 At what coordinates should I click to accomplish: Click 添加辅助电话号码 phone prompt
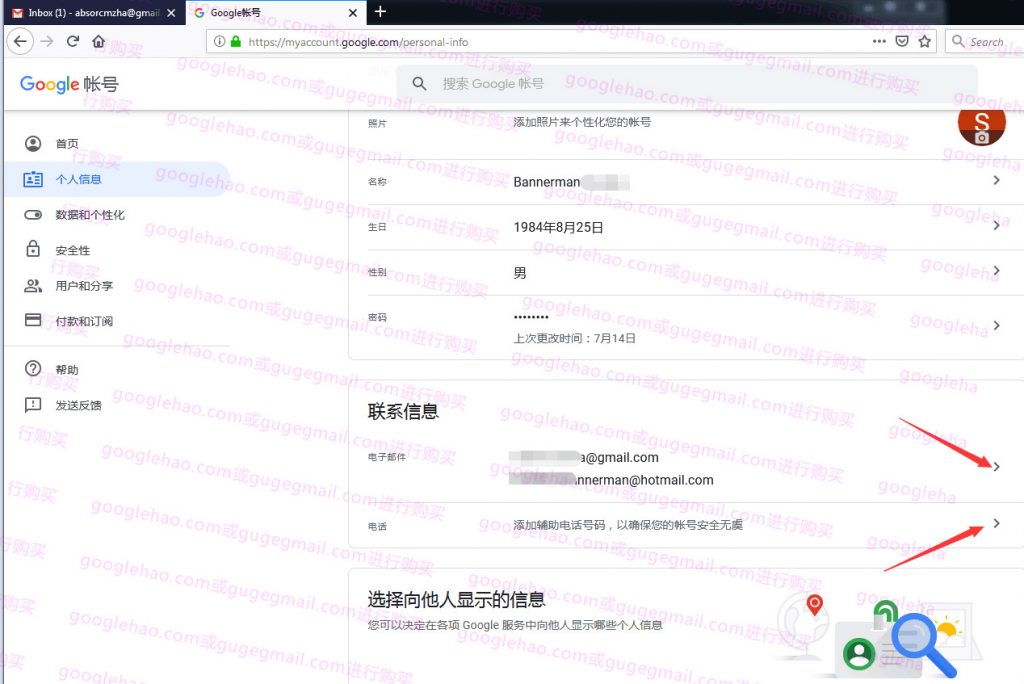(628, 525)
